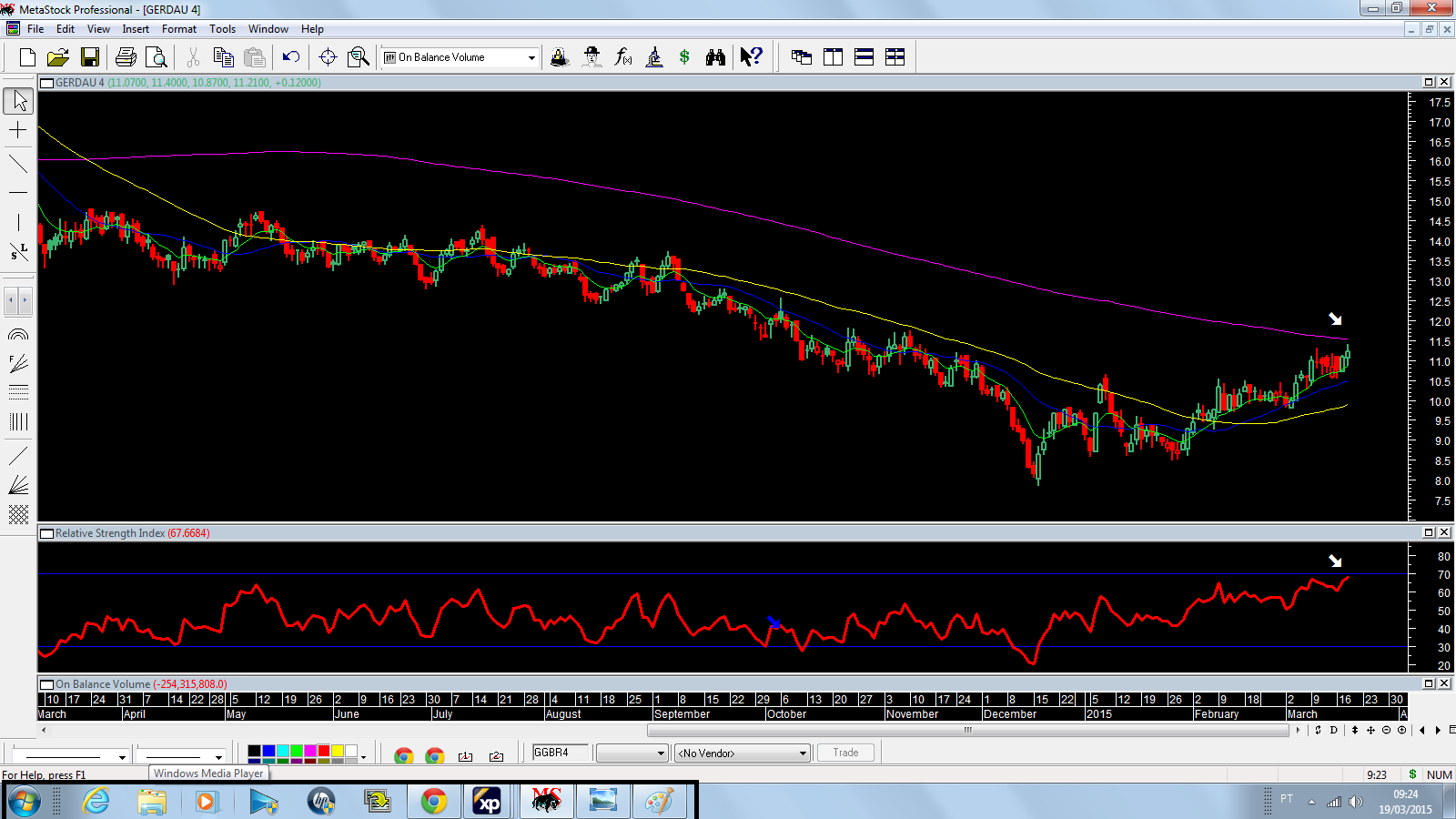
Task: Close the On Balance Volume pane
Action: (1444, 683)
